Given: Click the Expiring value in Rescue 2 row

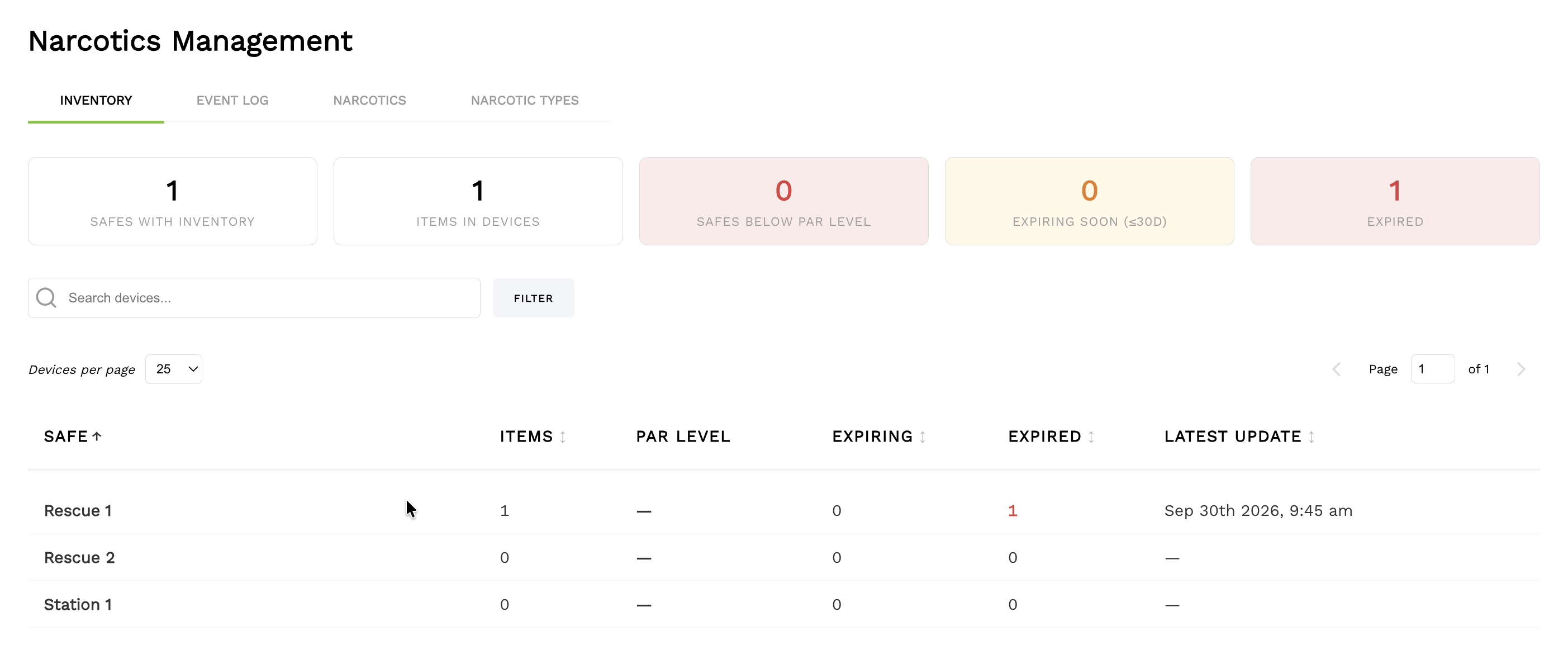Looking at the screenshot, I should 837,557.
